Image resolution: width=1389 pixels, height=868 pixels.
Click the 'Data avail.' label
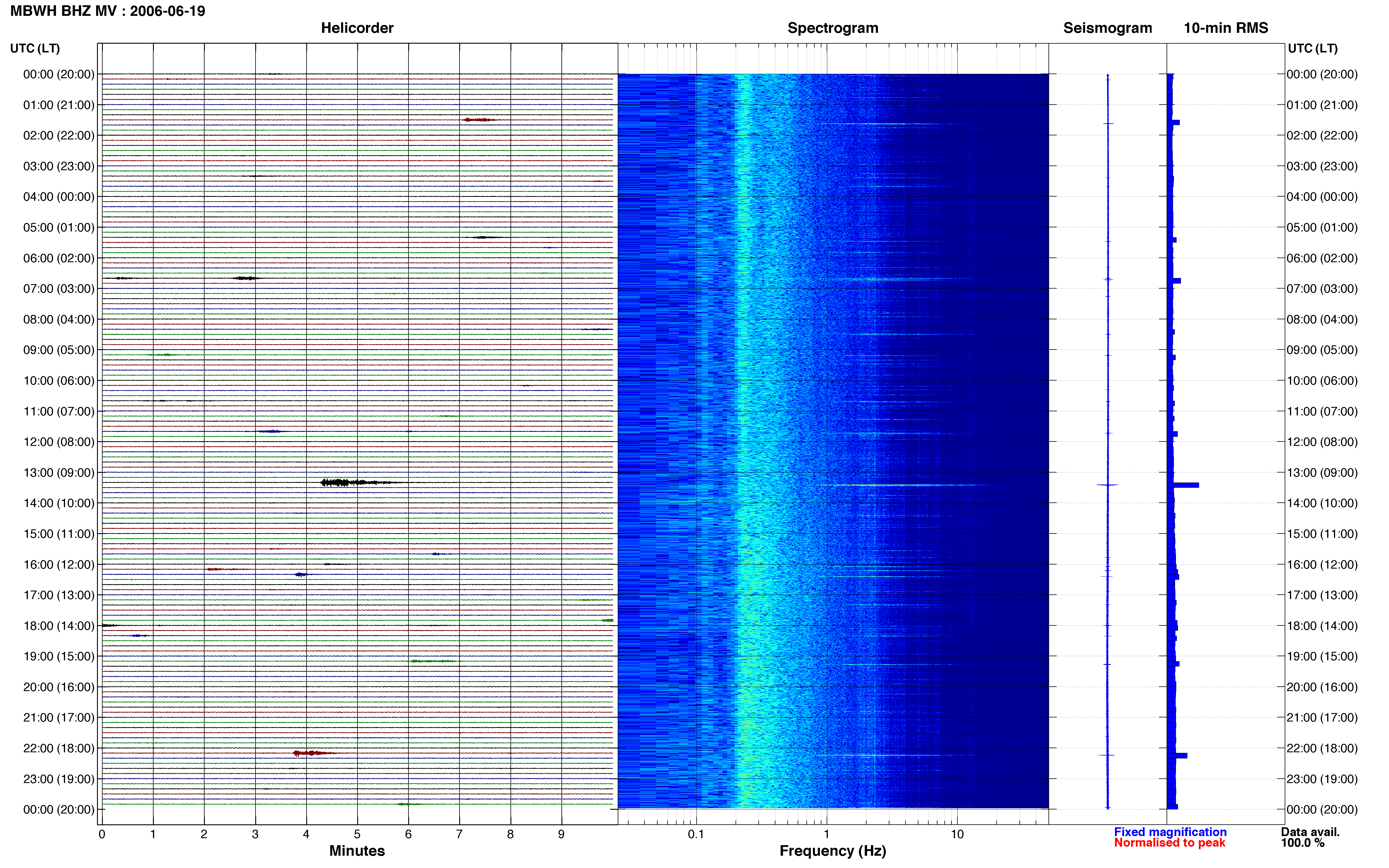pyautogui.click(x=1310, y=832)
